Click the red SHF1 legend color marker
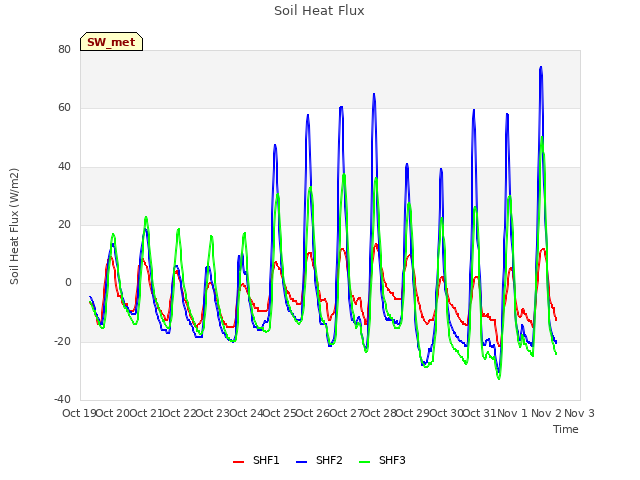The image size is (640, 480). 238,462
